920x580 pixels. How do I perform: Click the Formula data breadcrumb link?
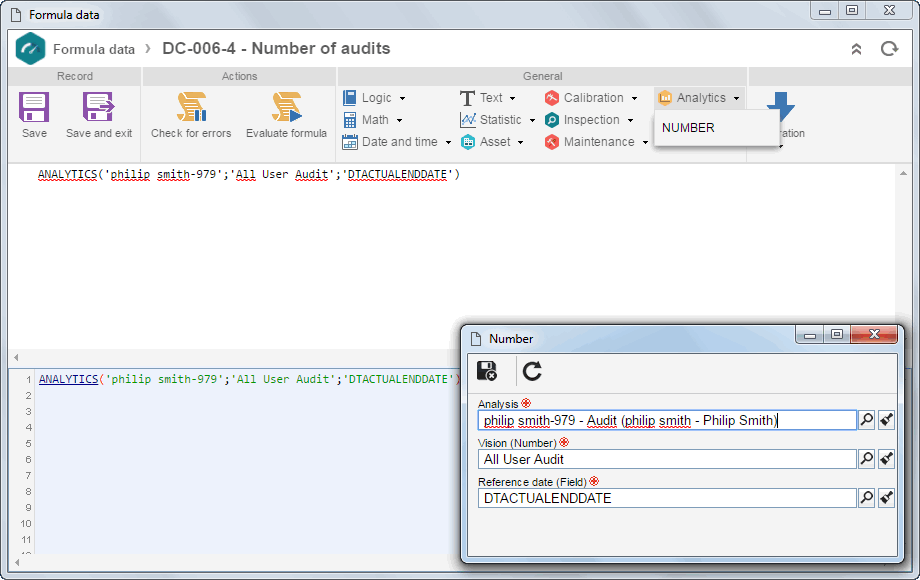click(x=94, y=49)
